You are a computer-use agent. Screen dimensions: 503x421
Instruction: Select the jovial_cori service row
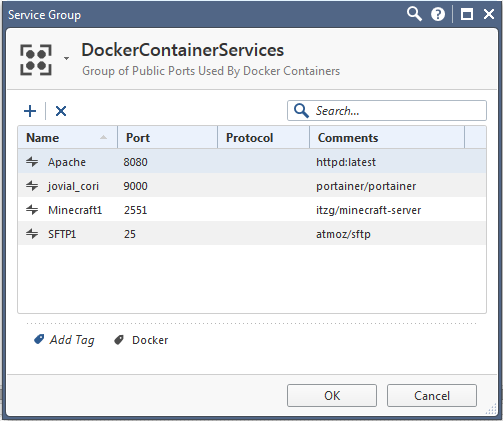click(x=252, y=186)
